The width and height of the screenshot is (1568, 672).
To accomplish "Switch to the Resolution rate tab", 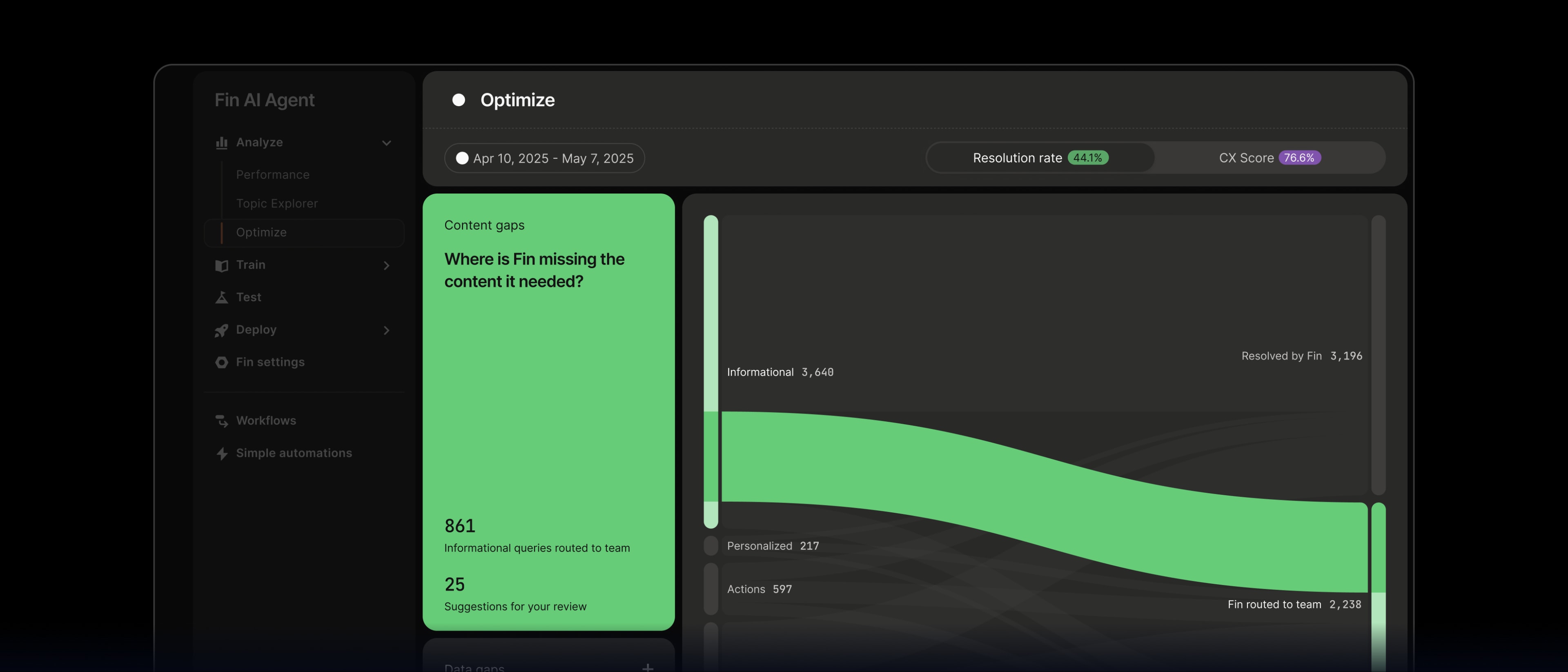I will tap(1040, 158).
